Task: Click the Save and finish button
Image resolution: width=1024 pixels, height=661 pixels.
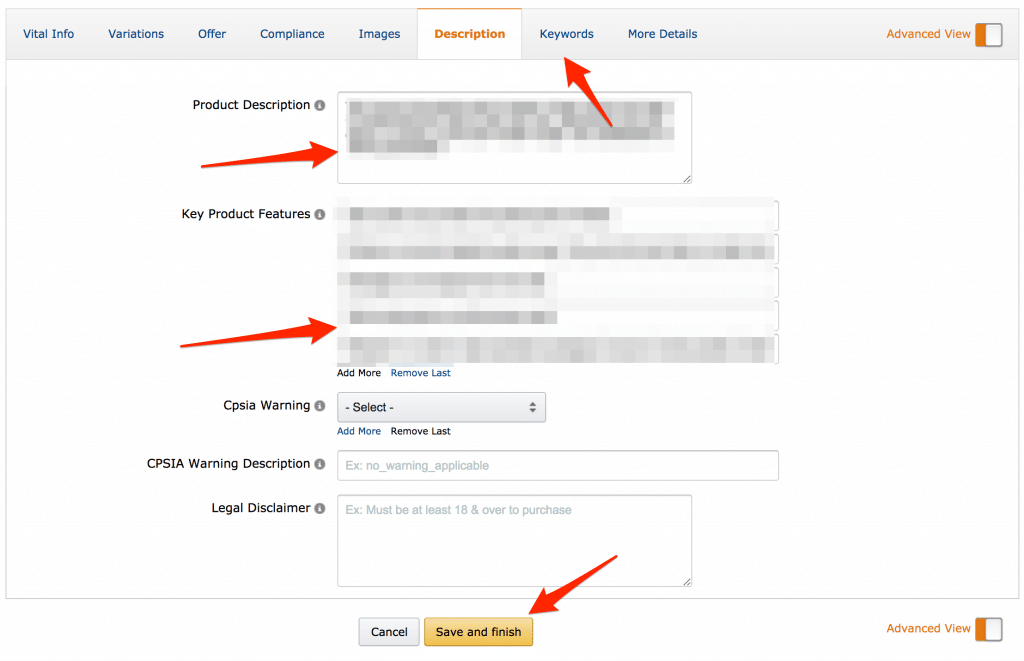Action: point(478,632)
